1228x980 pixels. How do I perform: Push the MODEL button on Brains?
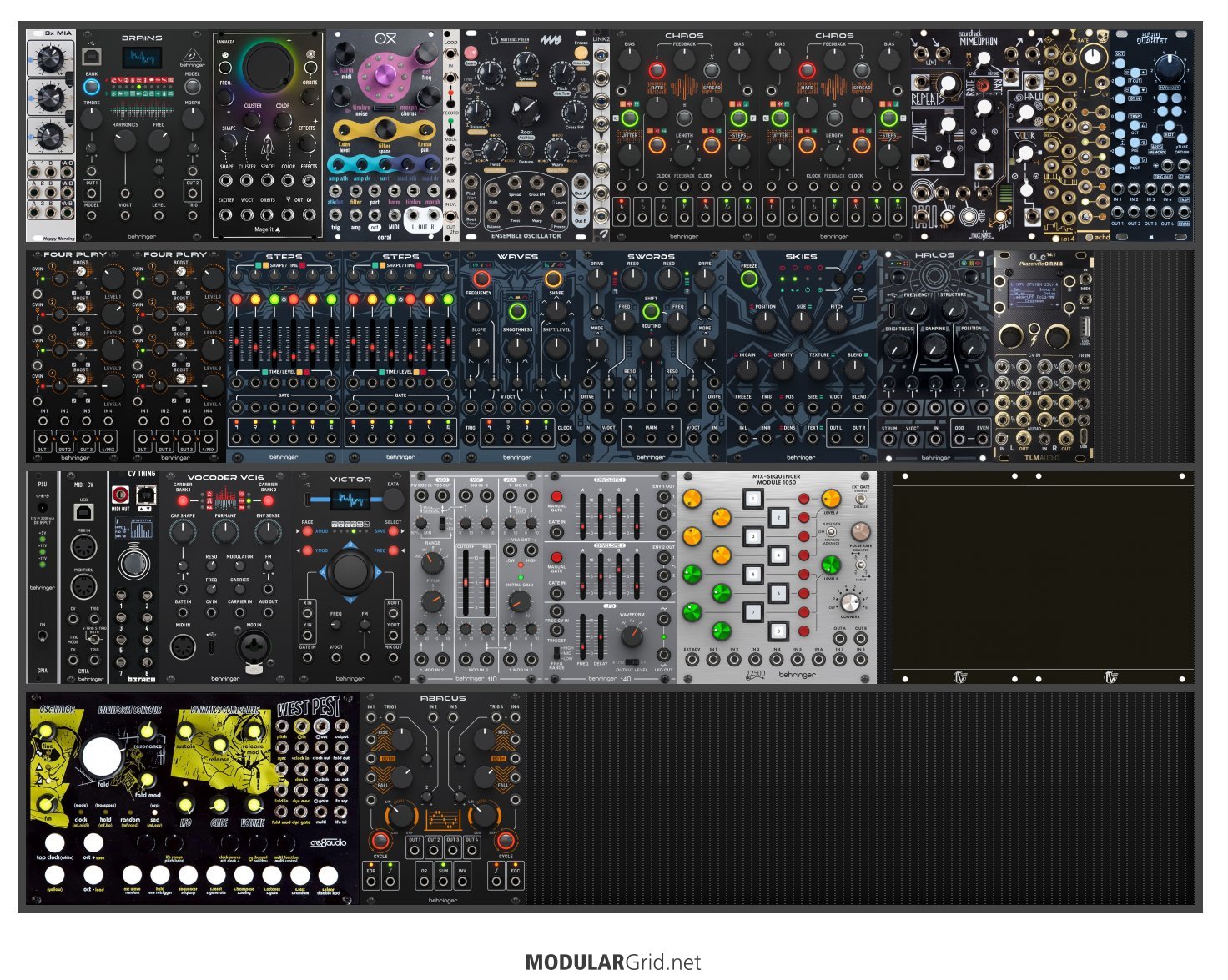coord(192,87)
